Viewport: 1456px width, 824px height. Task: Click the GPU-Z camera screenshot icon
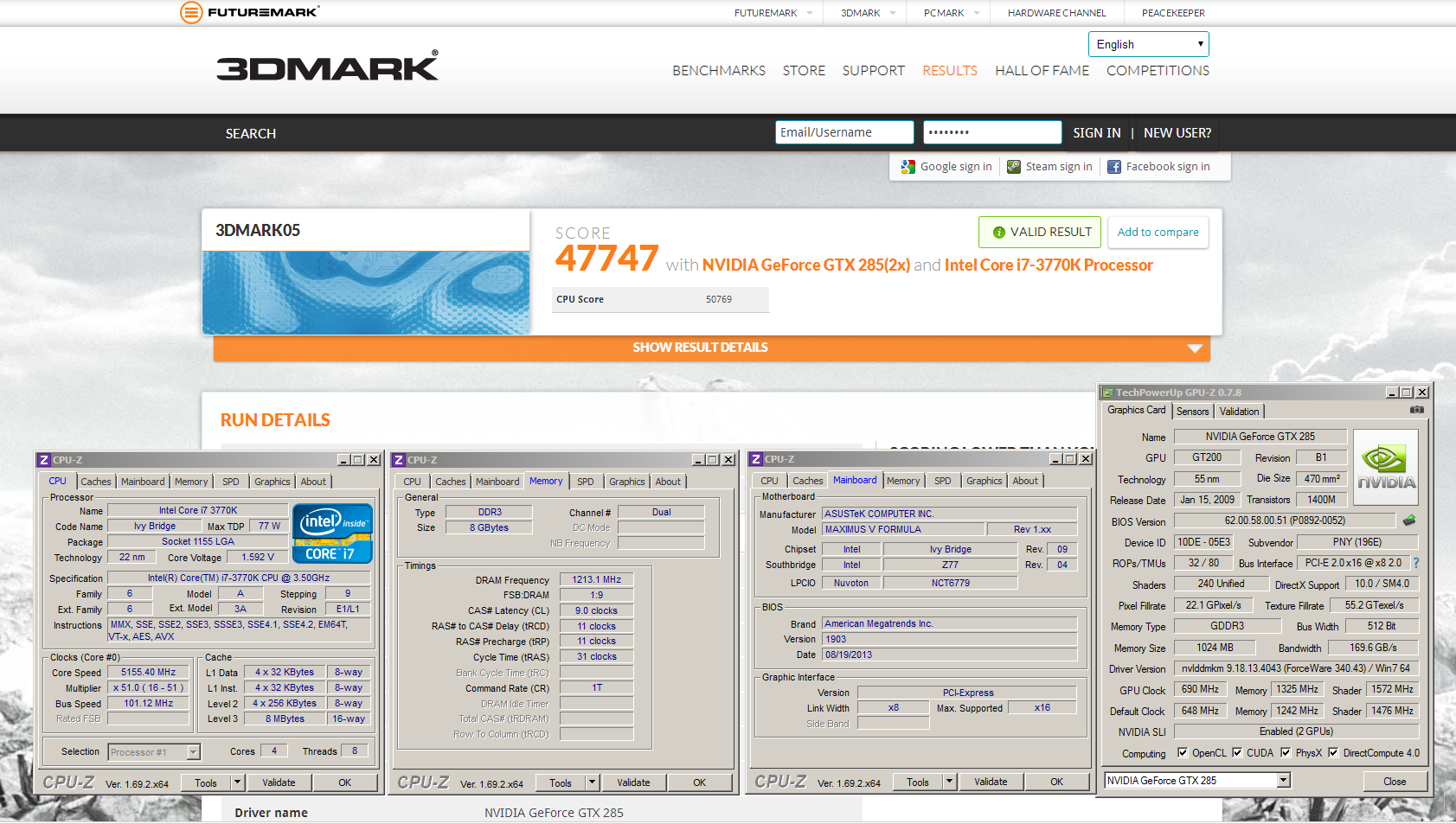pyautogui.click(x=1416, y=410)
